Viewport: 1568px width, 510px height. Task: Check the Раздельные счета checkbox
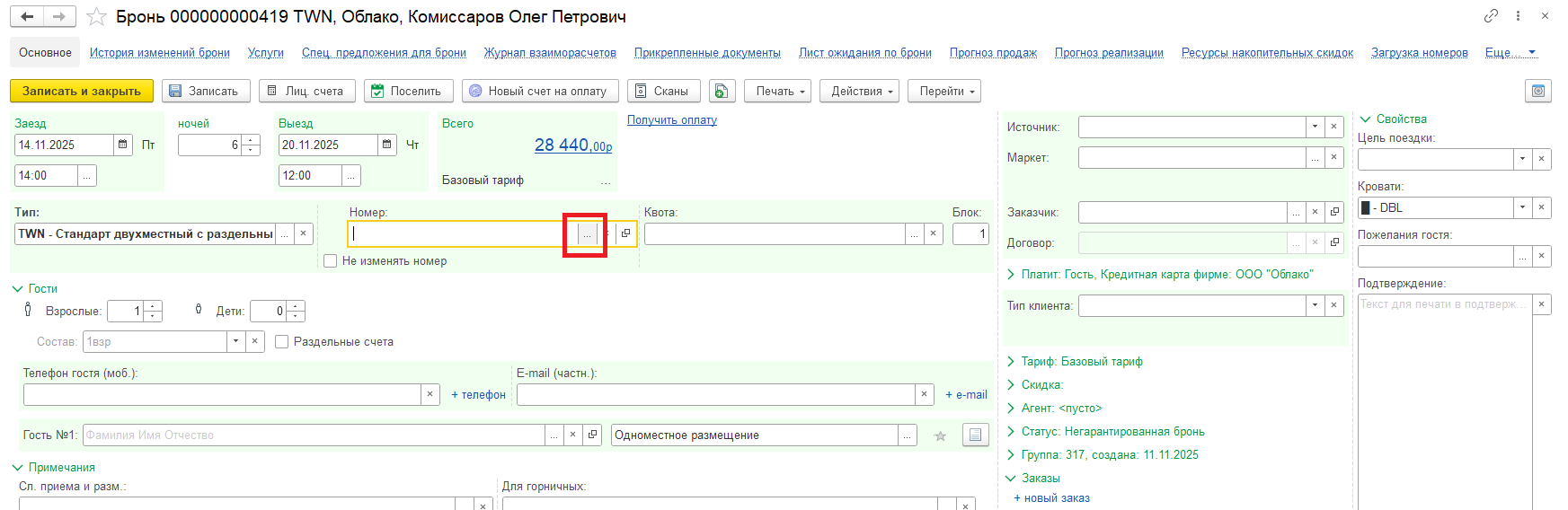282,342
